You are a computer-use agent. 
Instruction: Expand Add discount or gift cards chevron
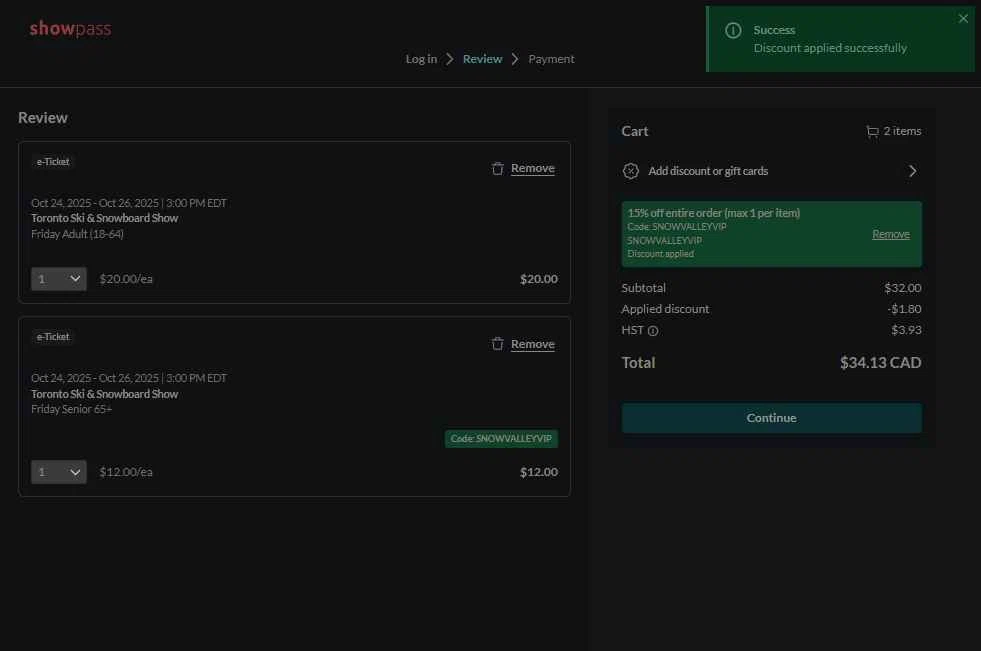point(912,171)
